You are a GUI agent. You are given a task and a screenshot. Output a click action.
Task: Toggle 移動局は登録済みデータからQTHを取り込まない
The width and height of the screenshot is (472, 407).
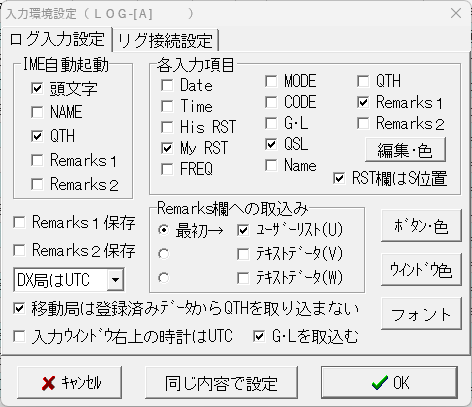click(x=19, y=308)
